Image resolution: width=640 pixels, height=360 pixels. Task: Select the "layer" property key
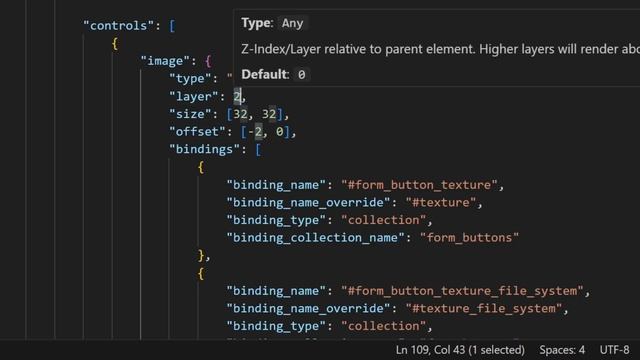(x=194, y=96)
